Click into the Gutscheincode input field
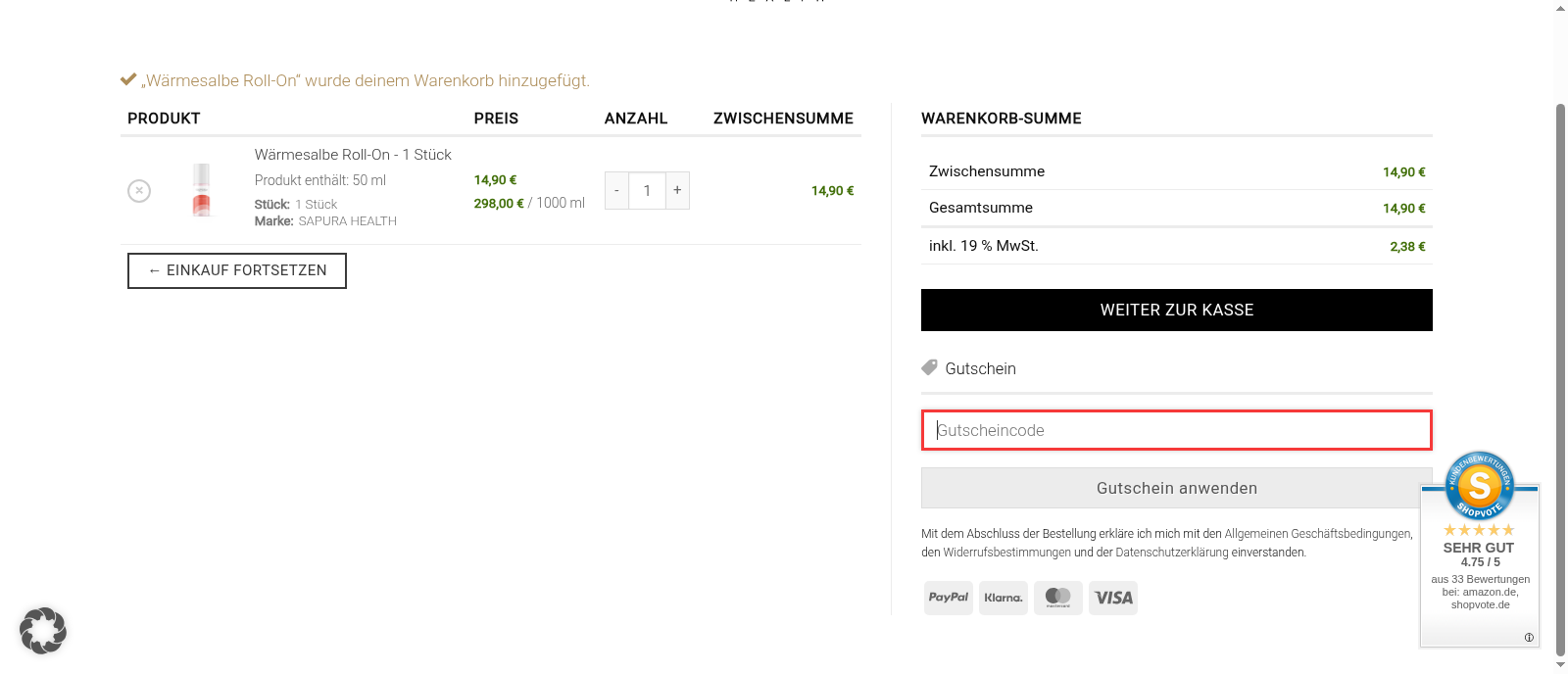Viewport: 1568px width, 674px height. 1176,430
